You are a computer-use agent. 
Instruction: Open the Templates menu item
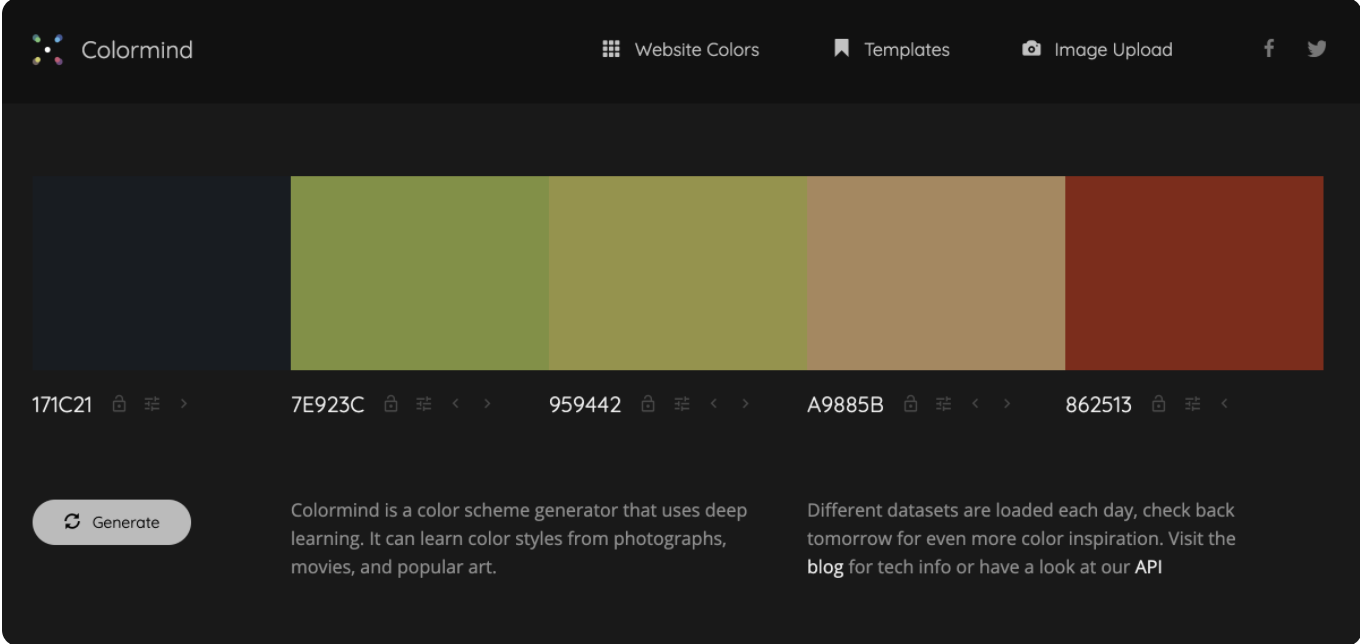point(892,49)
